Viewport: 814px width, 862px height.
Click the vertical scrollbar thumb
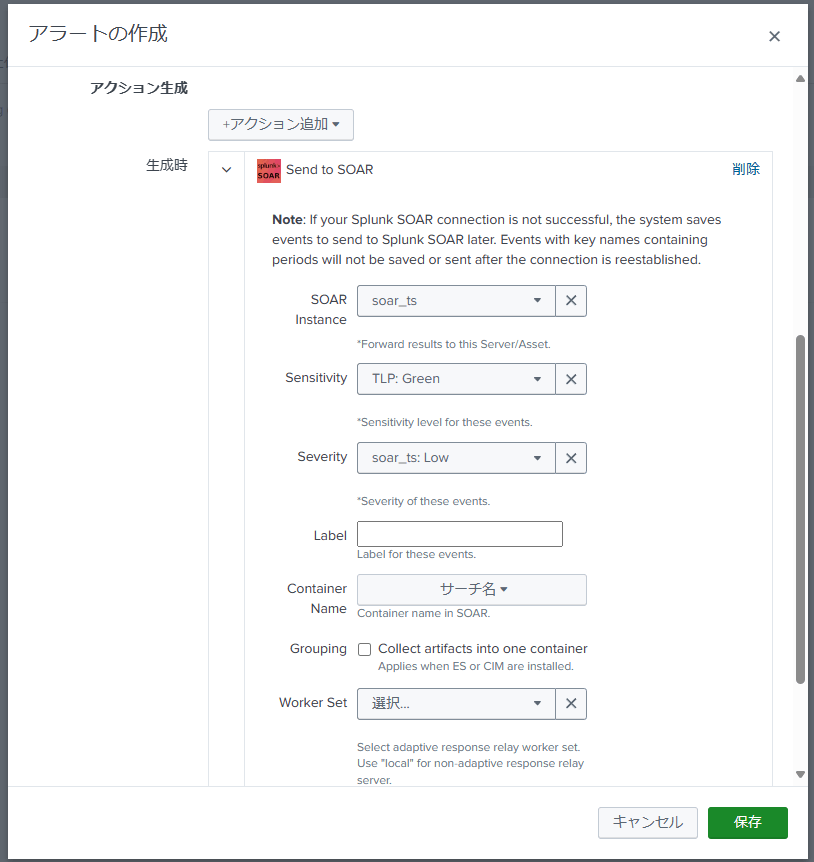click(800, 509)
